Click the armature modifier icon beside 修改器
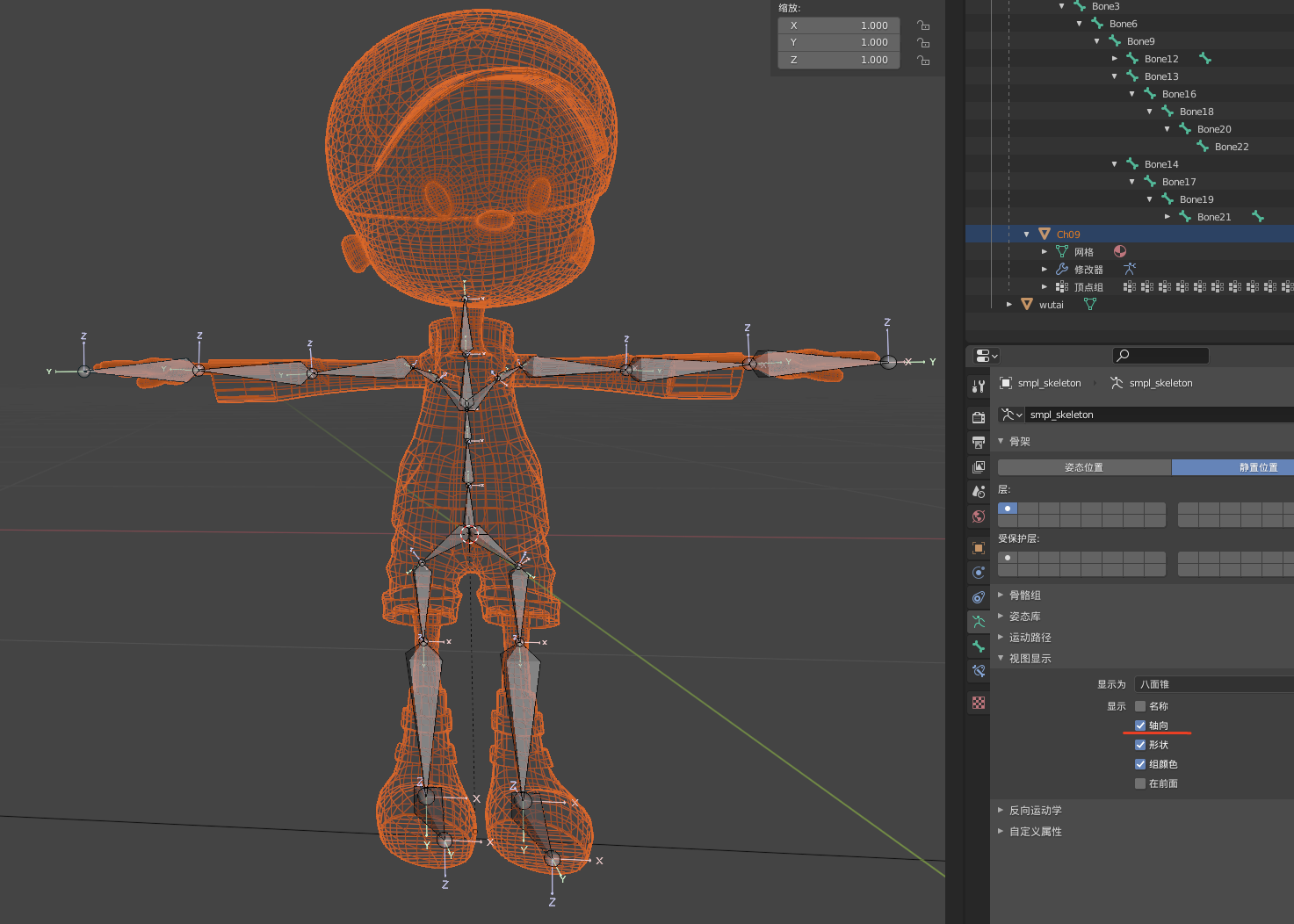Viewport: 1294px width, 924px height. tap(1130, 269)
